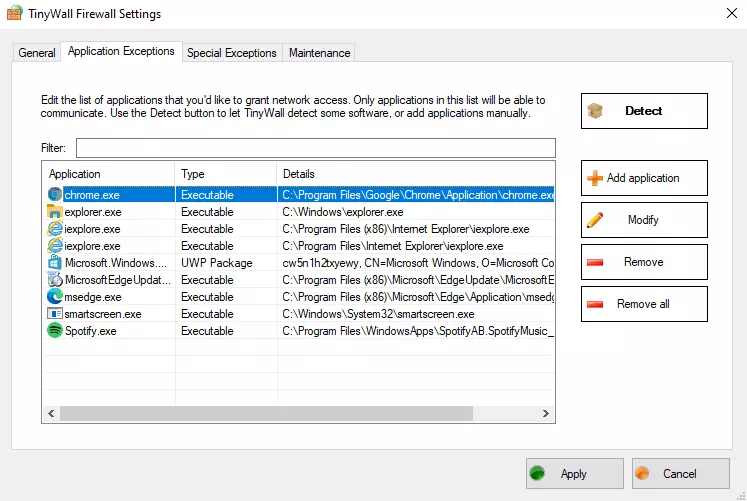Click the cw5n1h2txyewy details cell
This screenshot has height=501, width=747.
[418, 263]
